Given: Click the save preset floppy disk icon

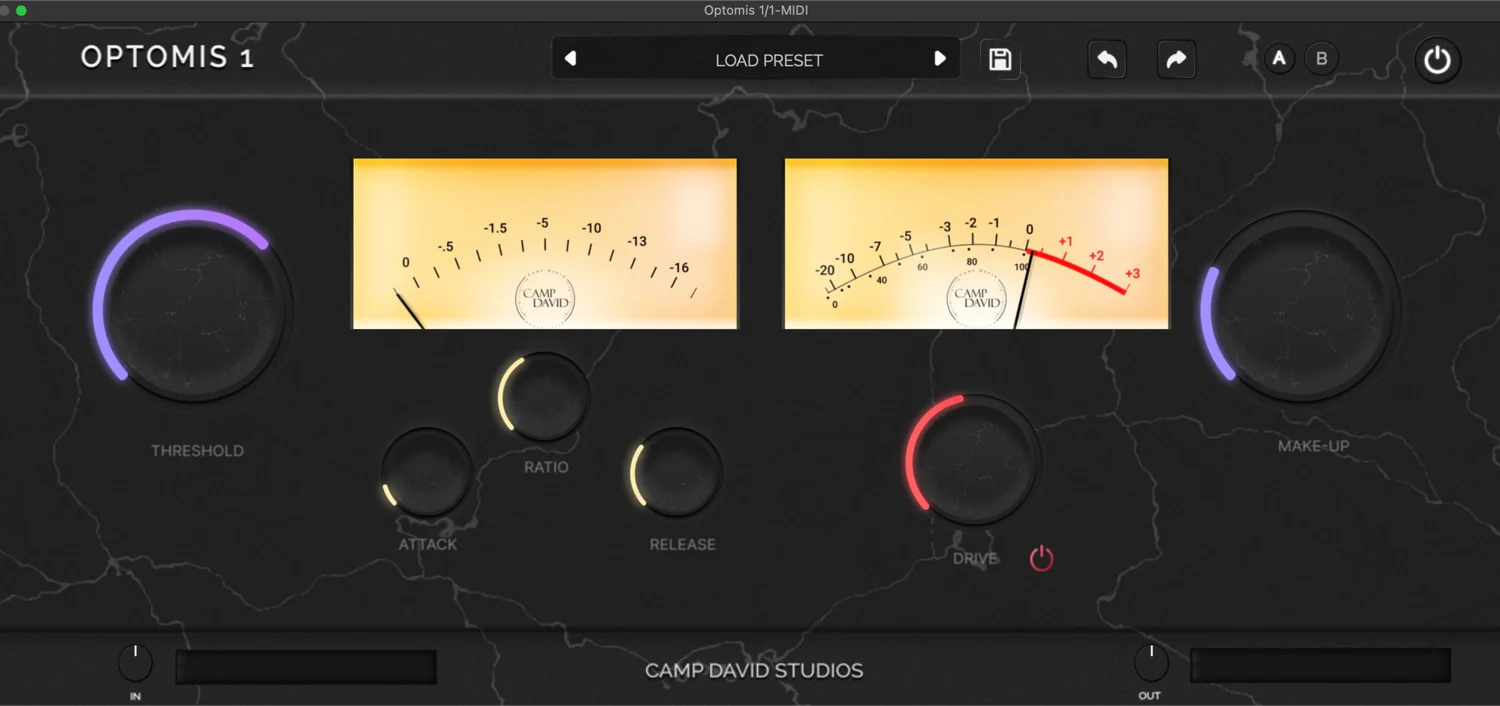Looking at the screenshot, I should point(999,60).
